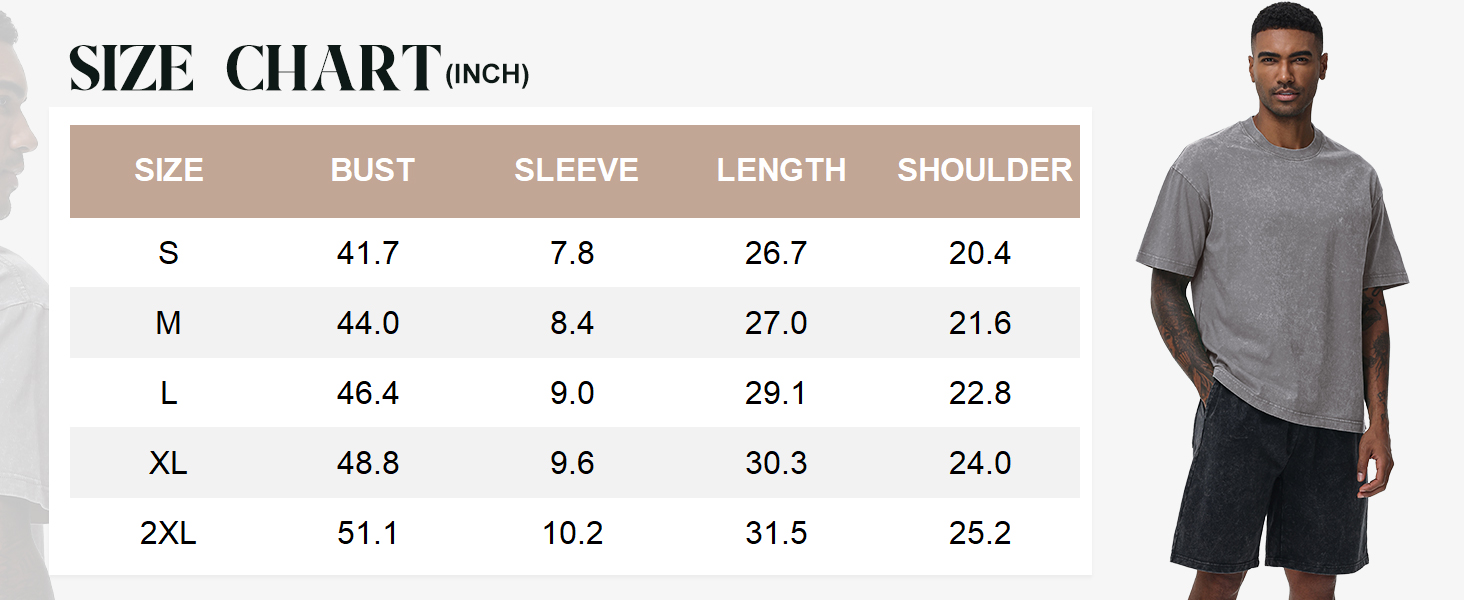Click bust value 51.1

[x=368, y=533]
